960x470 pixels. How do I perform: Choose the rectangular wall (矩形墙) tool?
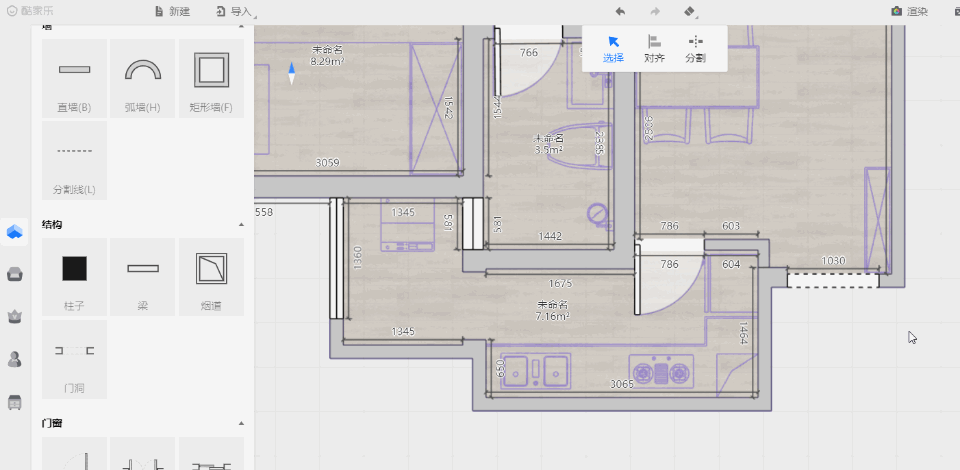click(x=210, y=78)
